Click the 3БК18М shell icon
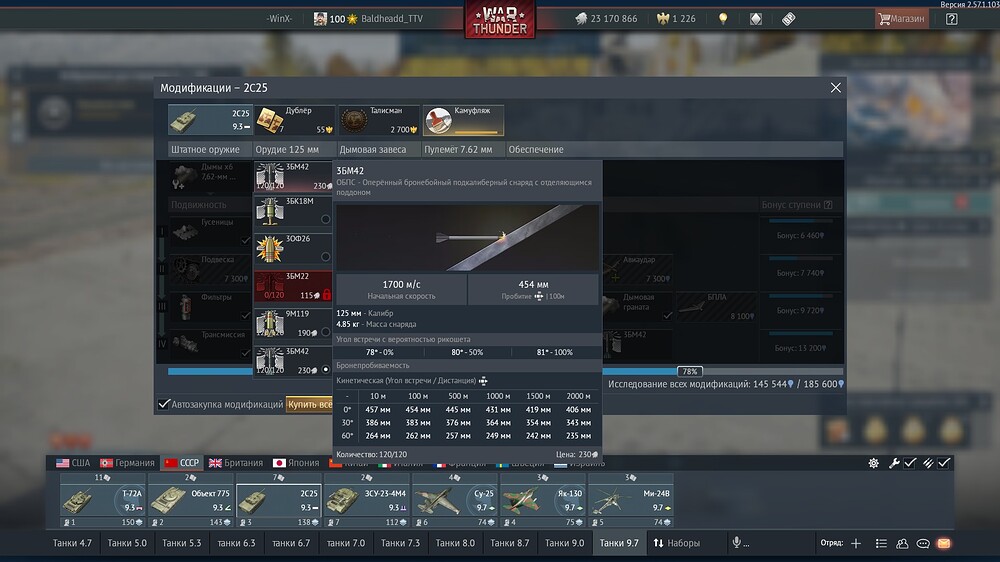Image resolution: width=1000 pixels, height=562 pixels. coord(270,211)
